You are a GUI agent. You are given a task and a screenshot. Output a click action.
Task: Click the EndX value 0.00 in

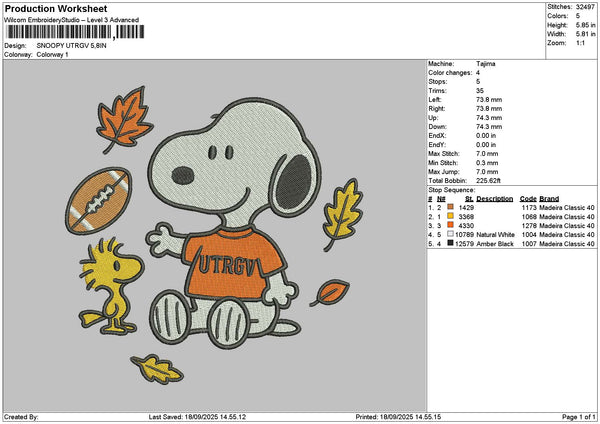[486, 136]
